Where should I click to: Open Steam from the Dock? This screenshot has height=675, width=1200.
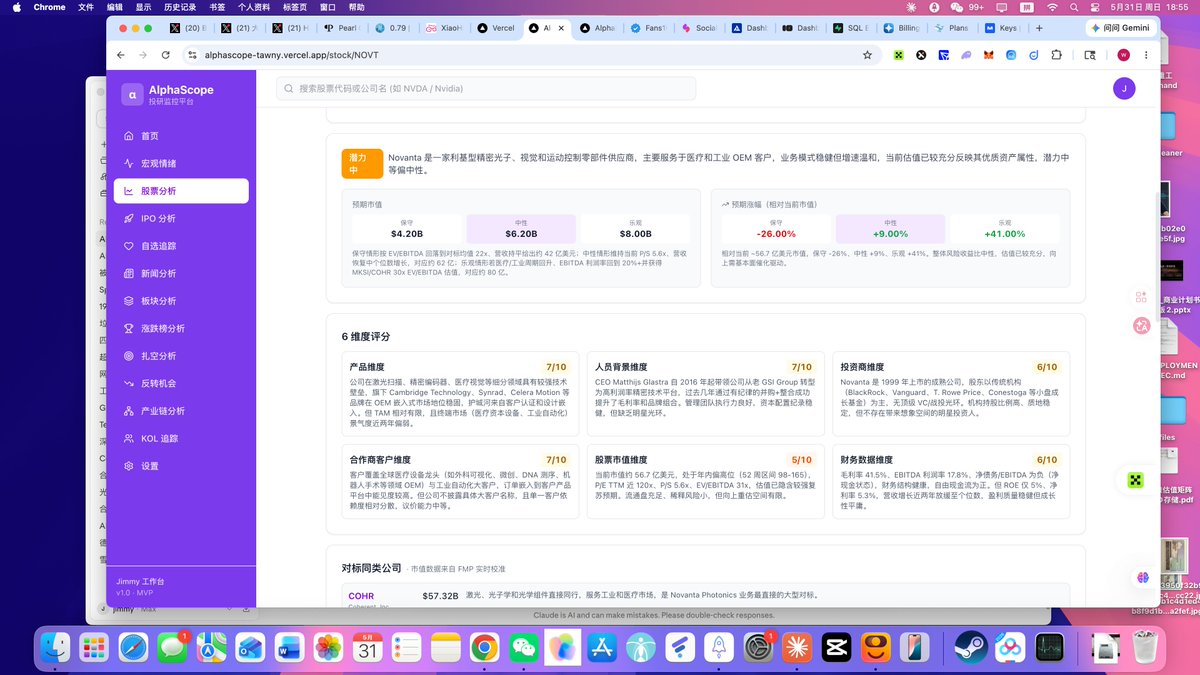[969, 648]
